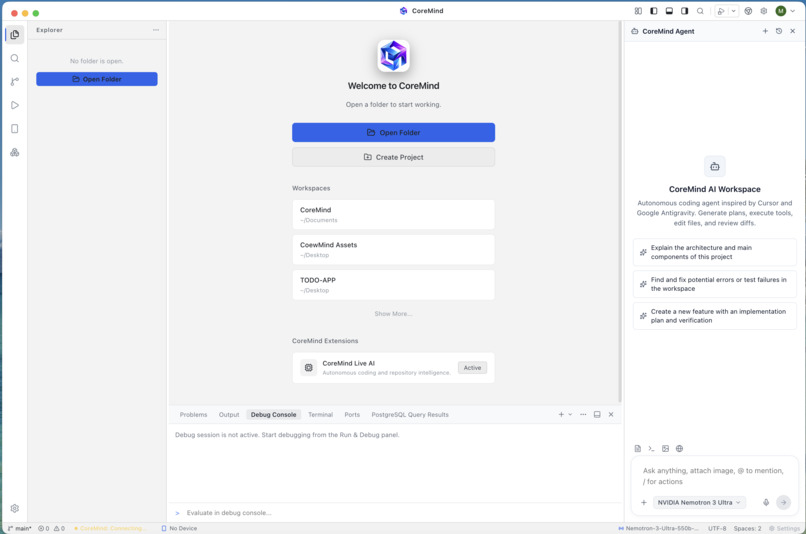Image resolution: width=806 pixels, height=534 pixels.
Task: Close the bottom panel with the X
Action: click(611, 414)
